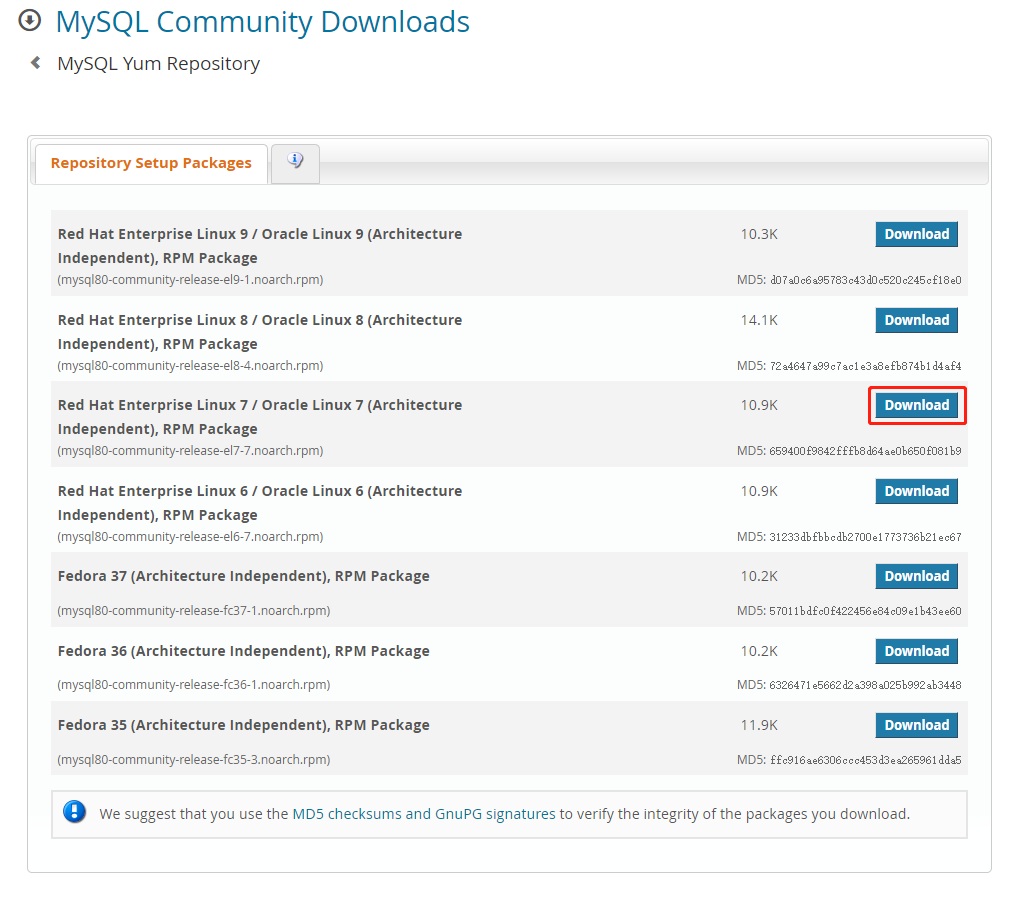Click the mysql80-community-release-el6-7.noarch.rpm filename
1024x897 pixels.
point(190,536)
